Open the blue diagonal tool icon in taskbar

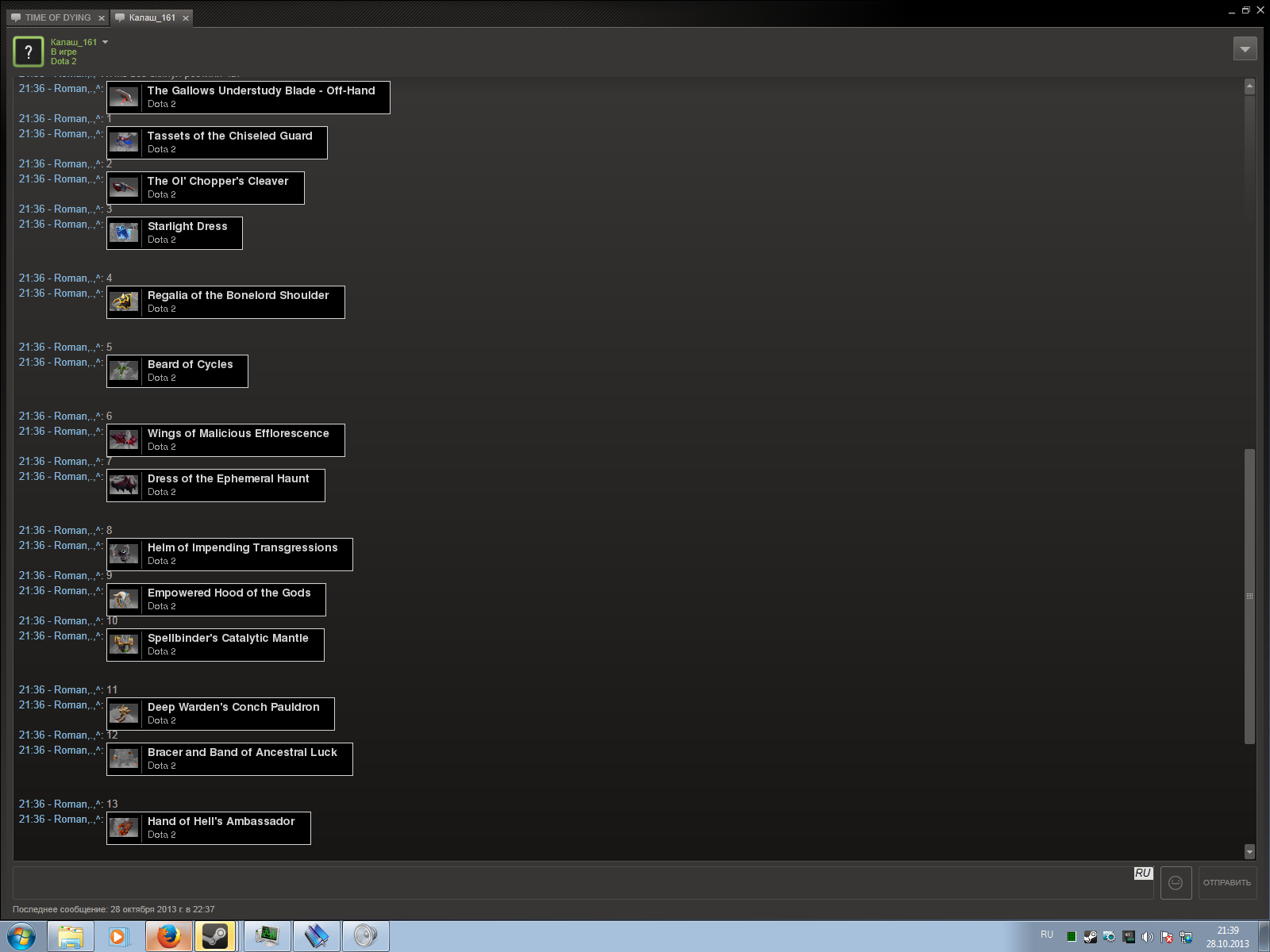[316, 937]
